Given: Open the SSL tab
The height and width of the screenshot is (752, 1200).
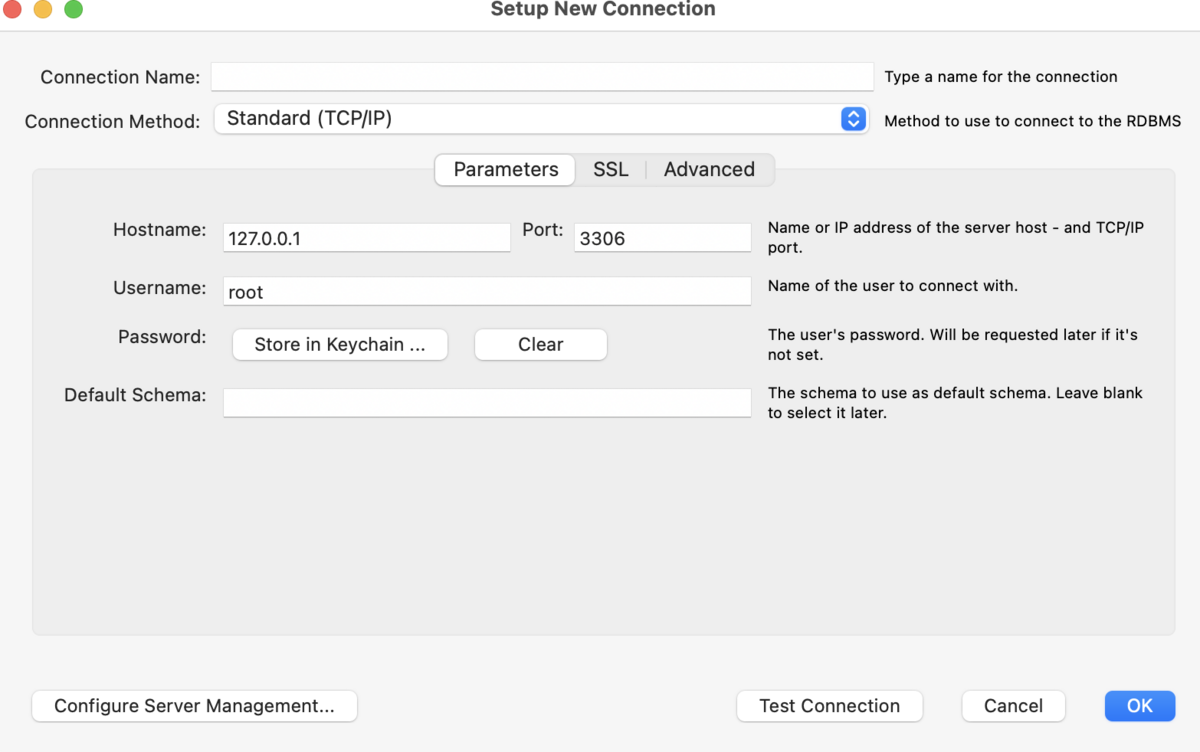Looking at the screenshot, I should pyautogui.click(x=611, y=170).
